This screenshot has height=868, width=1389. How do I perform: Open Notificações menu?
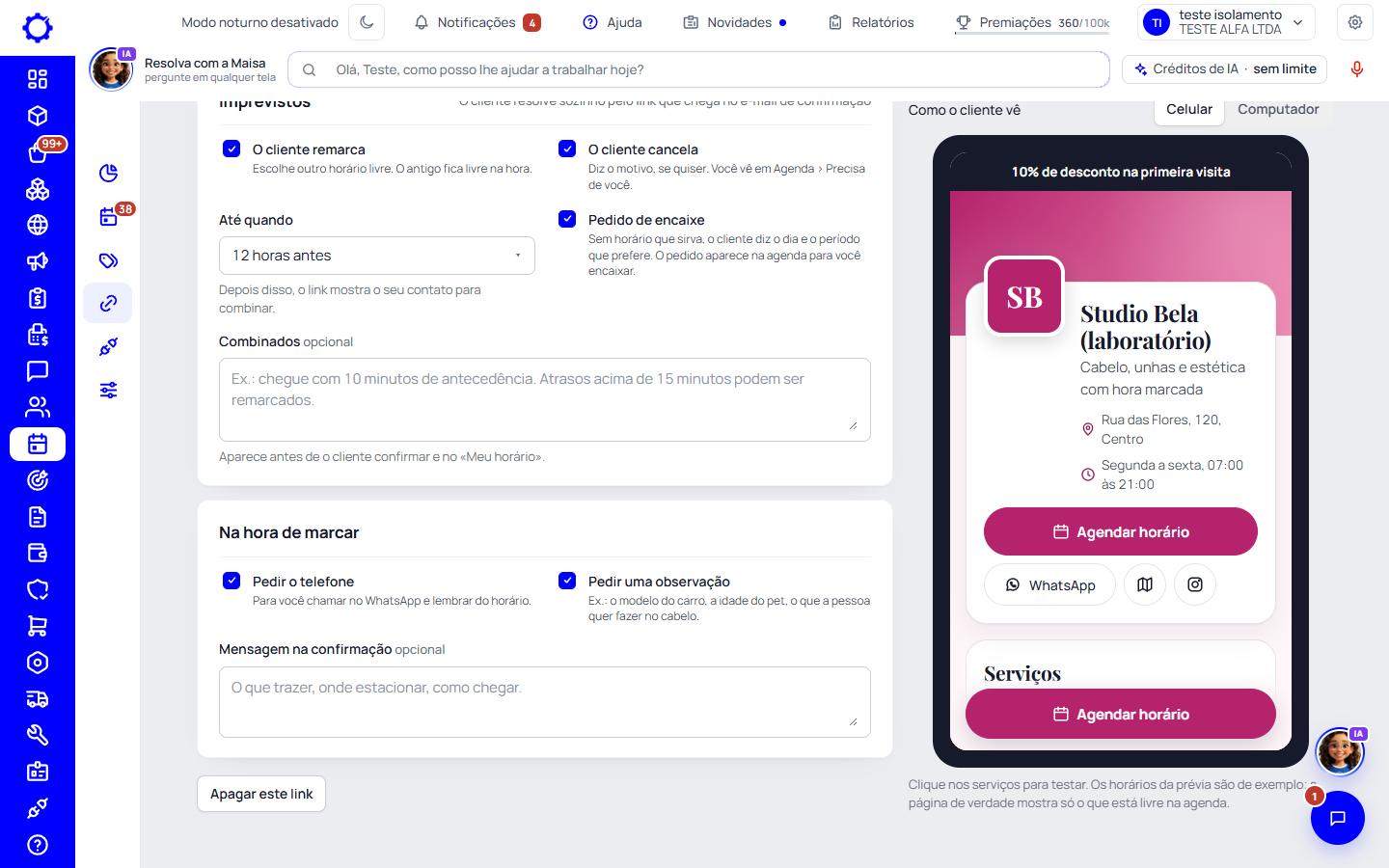tap(477, 22)
